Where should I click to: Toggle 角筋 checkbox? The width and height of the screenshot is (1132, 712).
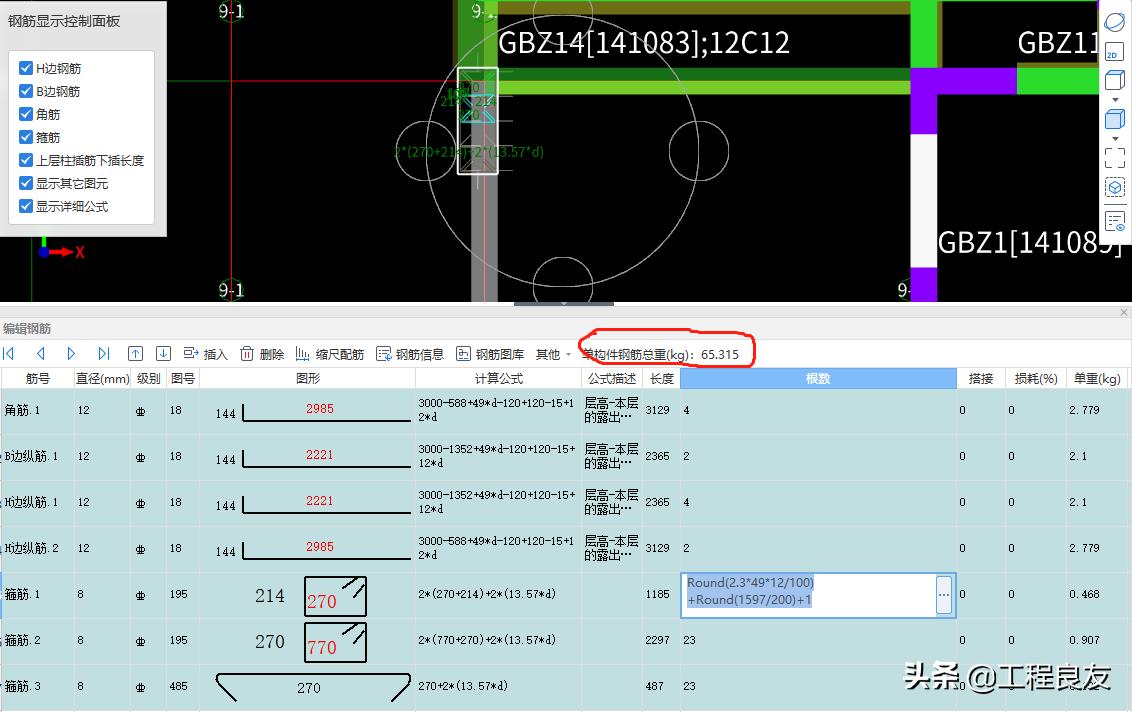point(25,114)
